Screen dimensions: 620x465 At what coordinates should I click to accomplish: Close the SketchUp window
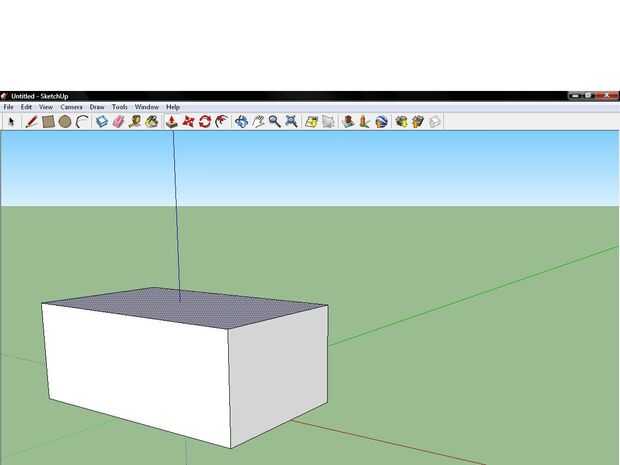609,96
